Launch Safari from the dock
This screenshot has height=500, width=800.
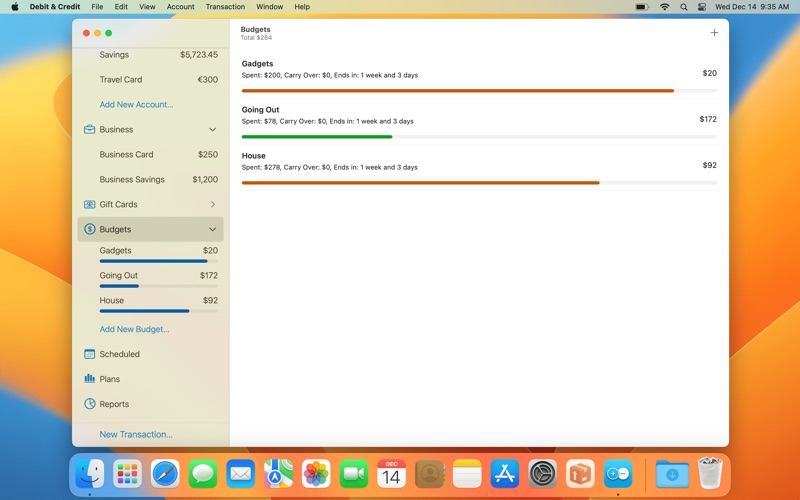click(165, 473)
